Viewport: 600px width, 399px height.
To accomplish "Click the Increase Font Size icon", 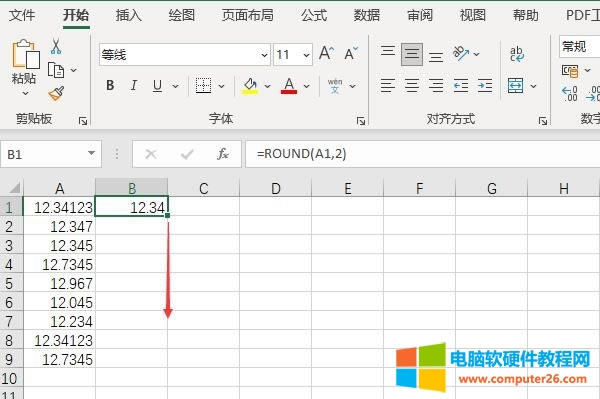I will coord(326,53).
